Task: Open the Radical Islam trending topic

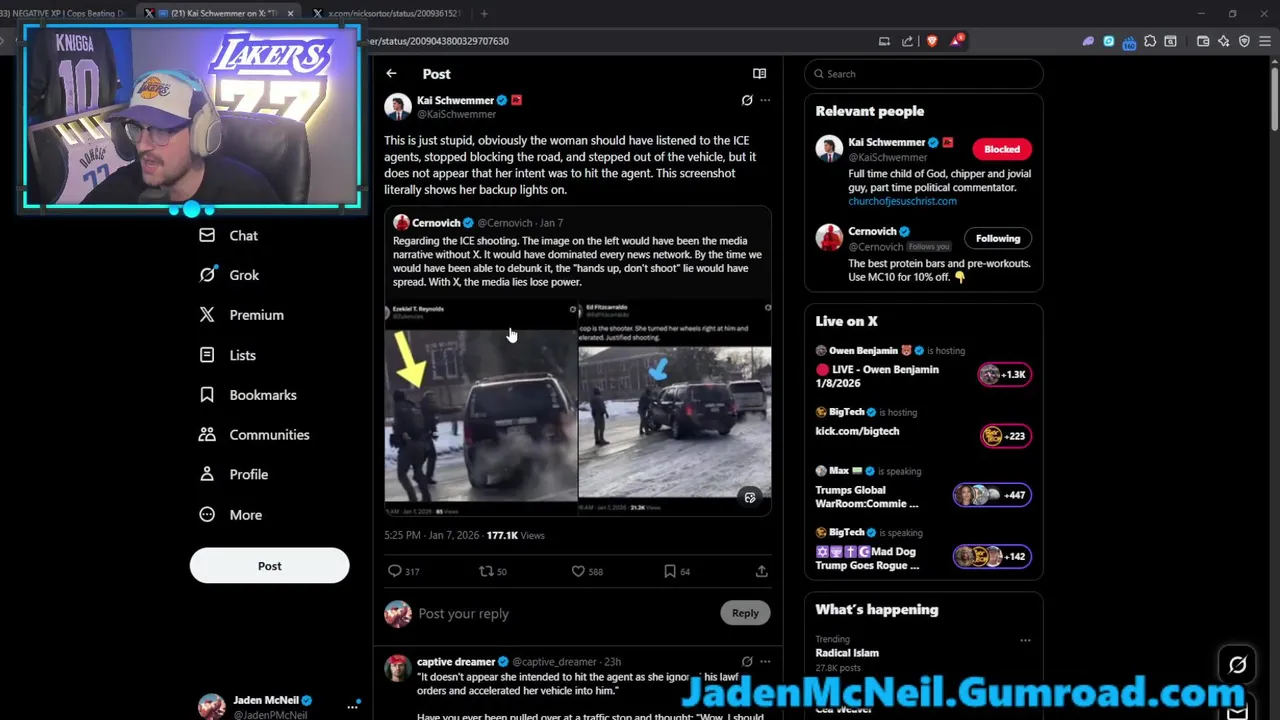Action: [847, 653]
